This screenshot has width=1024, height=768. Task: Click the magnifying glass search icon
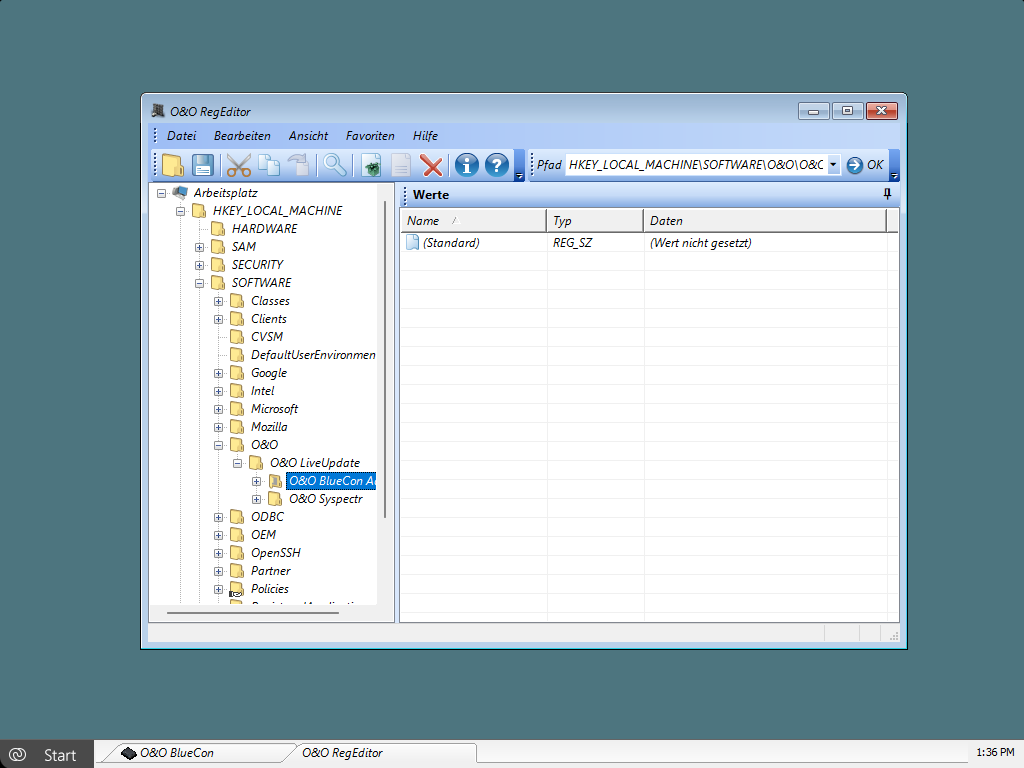(334, 166)
